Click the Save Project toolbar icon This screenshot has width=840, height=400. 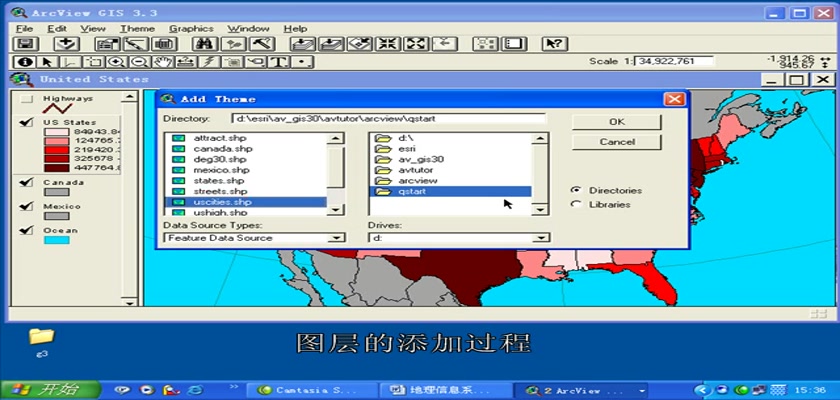pyautogui.click(x=25, y=44)
